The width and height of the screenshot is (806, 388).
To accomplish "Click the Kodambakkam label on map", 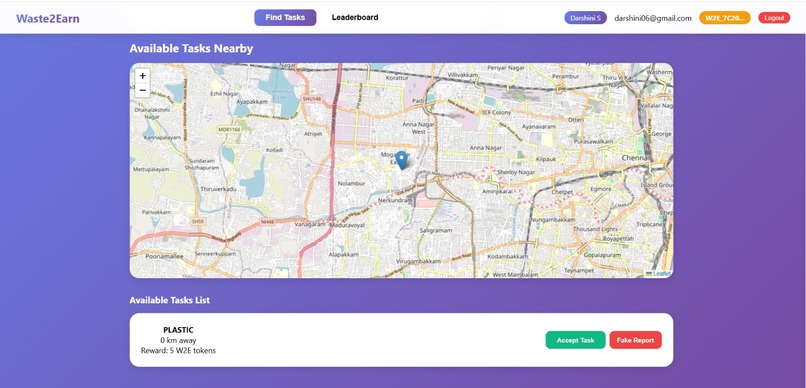I will 508,256.
